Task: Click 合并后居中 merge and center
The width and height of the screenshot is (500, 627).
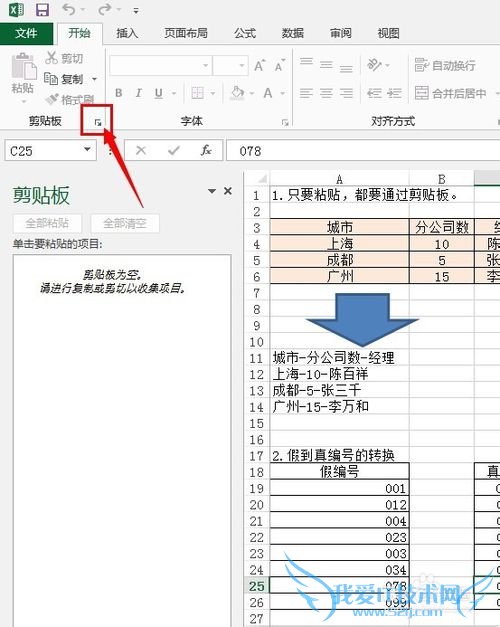Action: pos(450,93)
